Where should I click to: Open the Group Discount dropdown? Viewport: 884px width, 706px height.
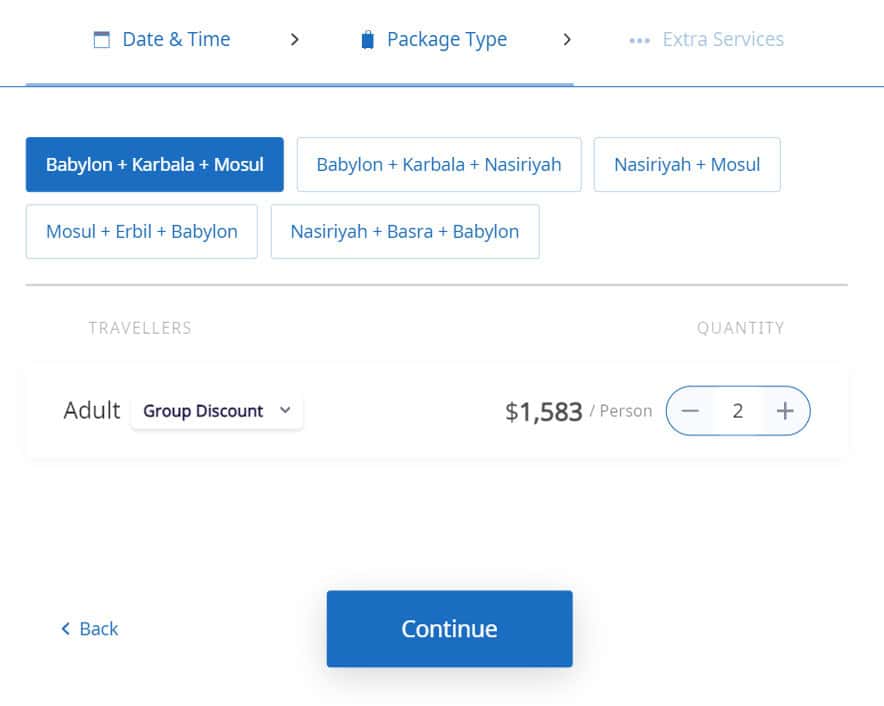pyautogui.click(x=216, y=411)
